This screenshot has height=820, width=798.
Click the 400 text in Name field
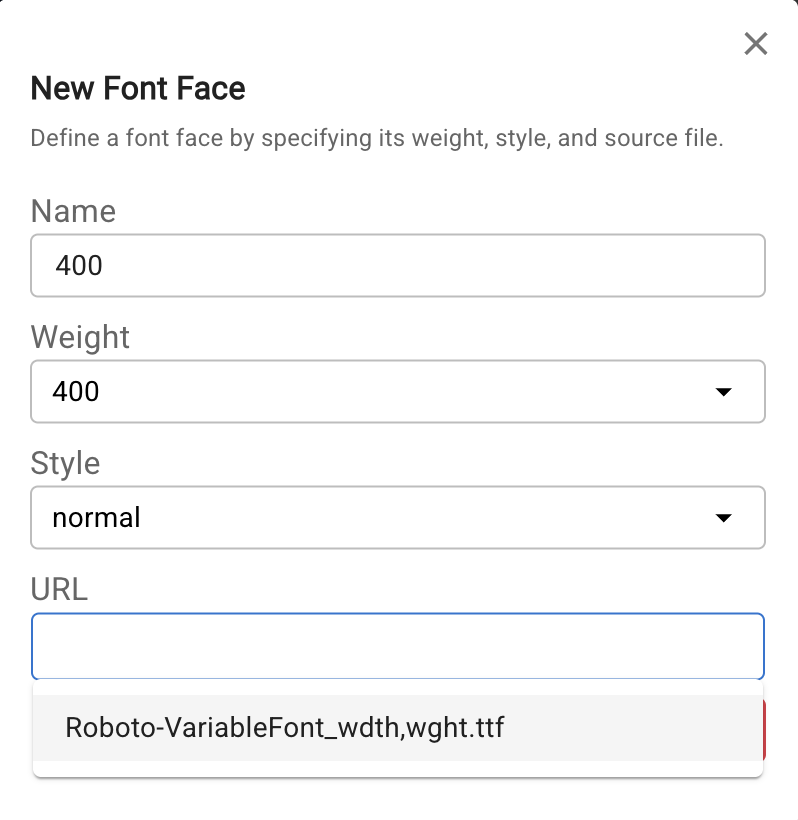(79, 266)
